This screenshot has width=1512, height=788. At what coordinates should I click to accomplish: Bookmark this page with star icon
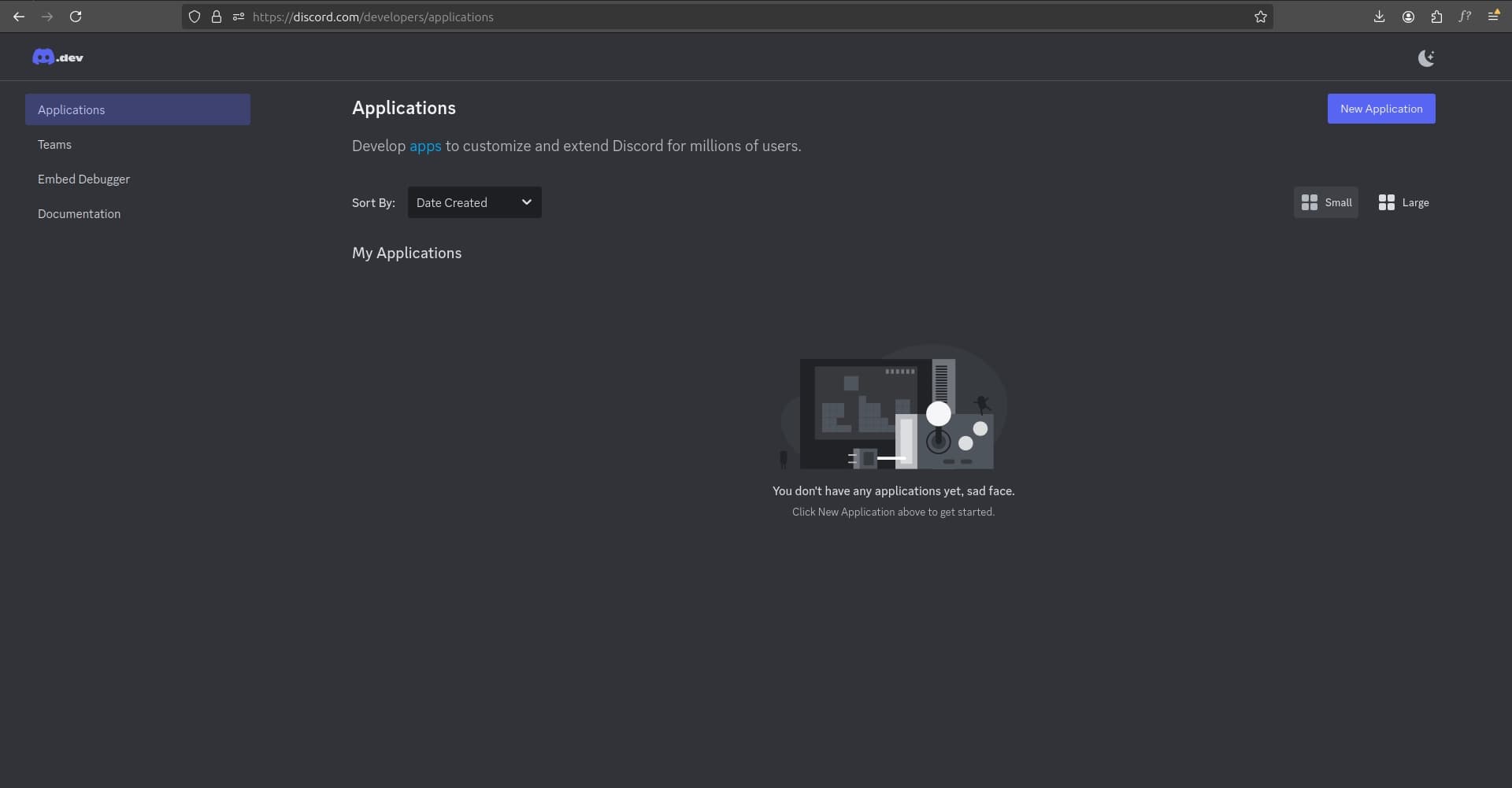coord(1261,17)
